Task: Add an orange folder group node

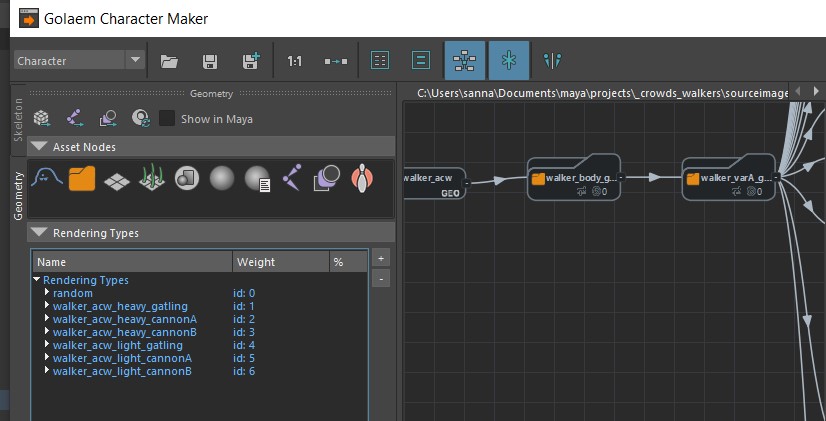Action: (82, 179)
